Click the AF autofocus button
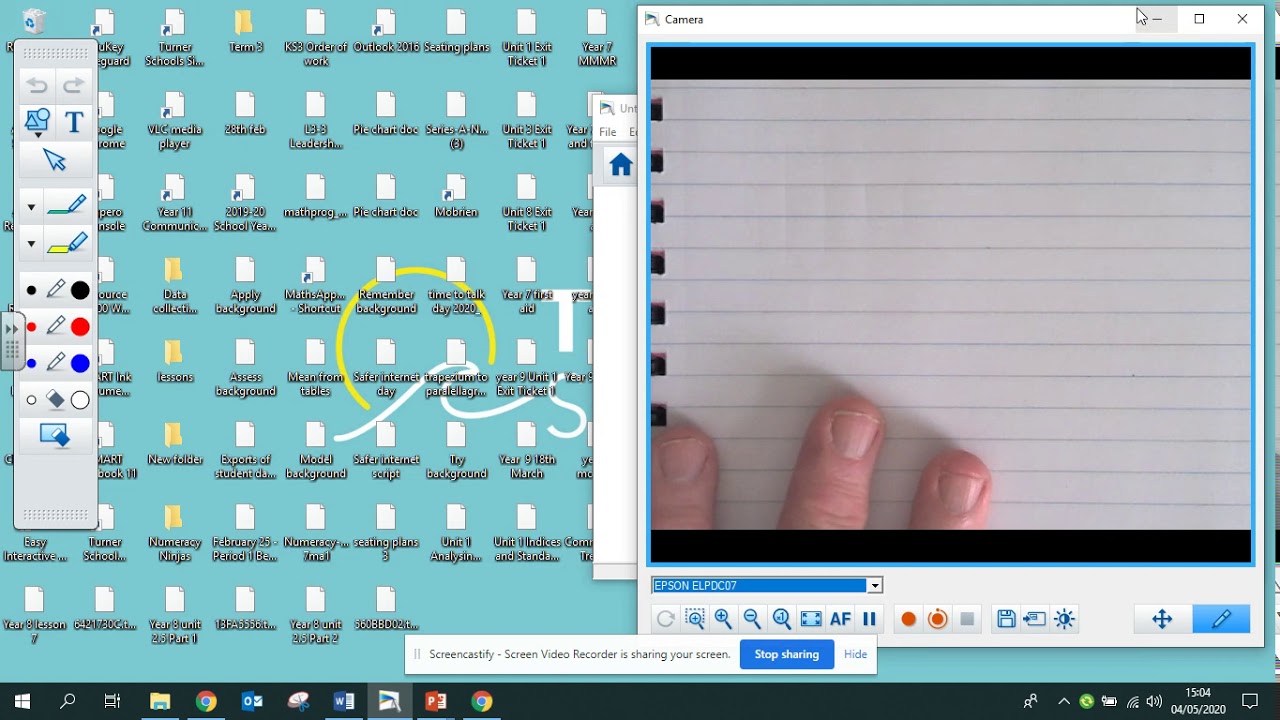This screenshot has width=1280, height=720. click(x=840, y=619)
